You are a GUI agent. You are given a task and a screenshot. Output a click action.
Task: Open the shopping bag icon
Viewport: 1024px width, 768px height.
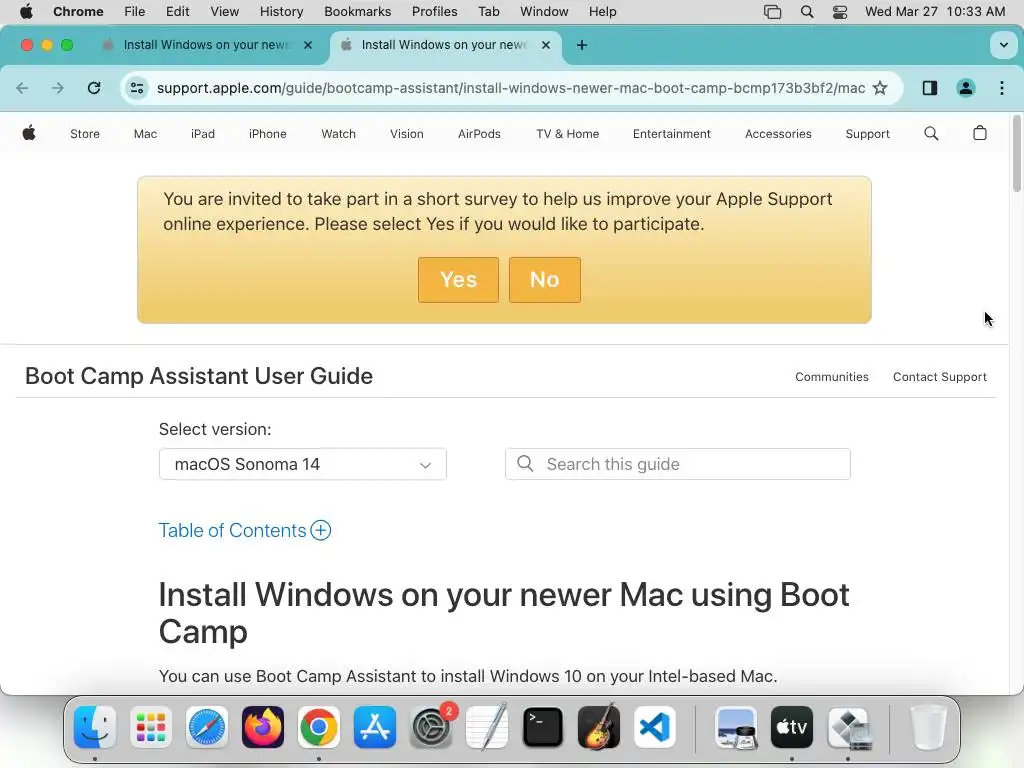click(980, 133)
